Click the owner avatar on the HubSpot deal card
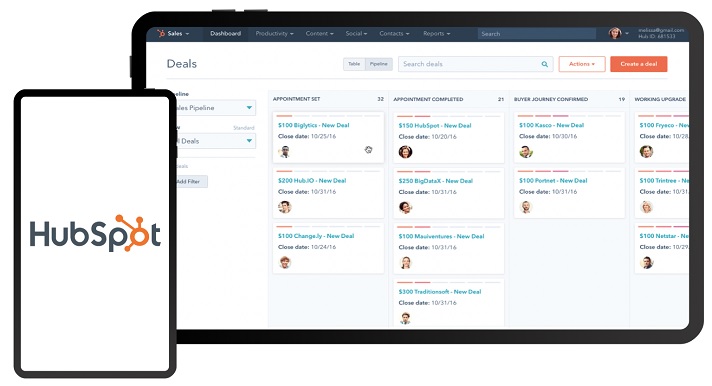This screenshot has width=712, height=386. [x=405, y=152]
